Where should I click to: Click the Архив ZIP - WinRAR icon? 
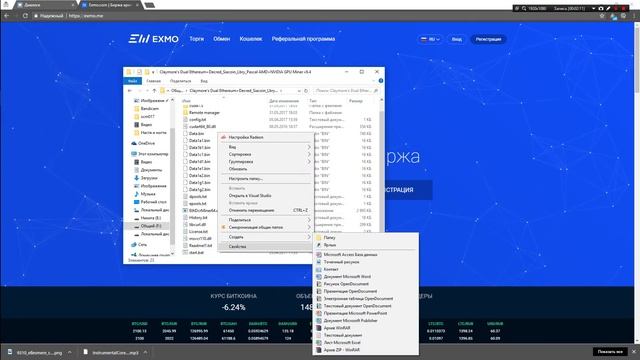coord(319,350)
